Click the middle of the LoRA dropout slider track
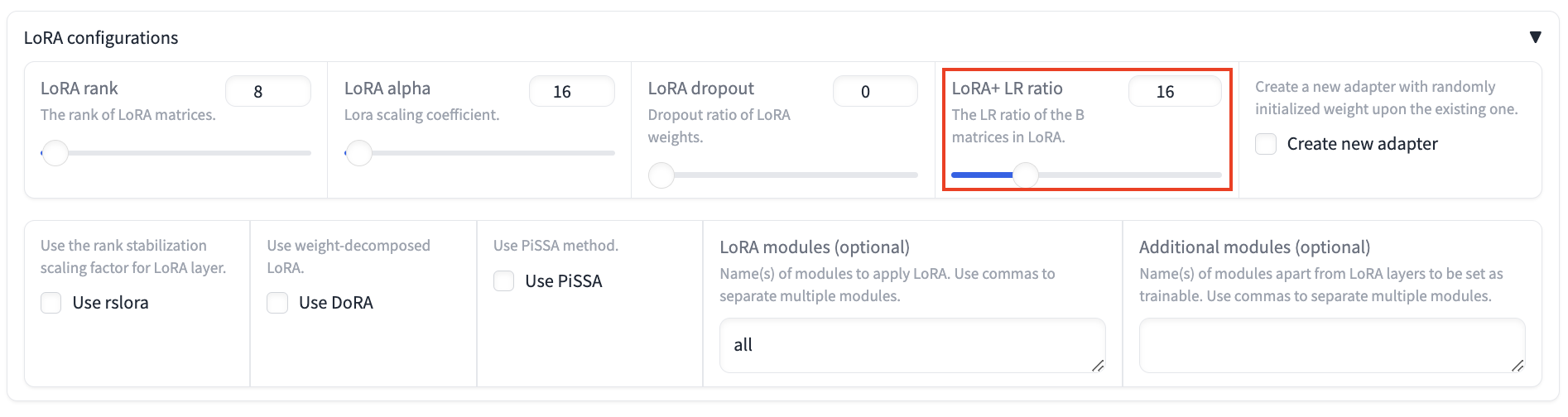Viewport: 1568px width, 417px height. tap(789, 175)
